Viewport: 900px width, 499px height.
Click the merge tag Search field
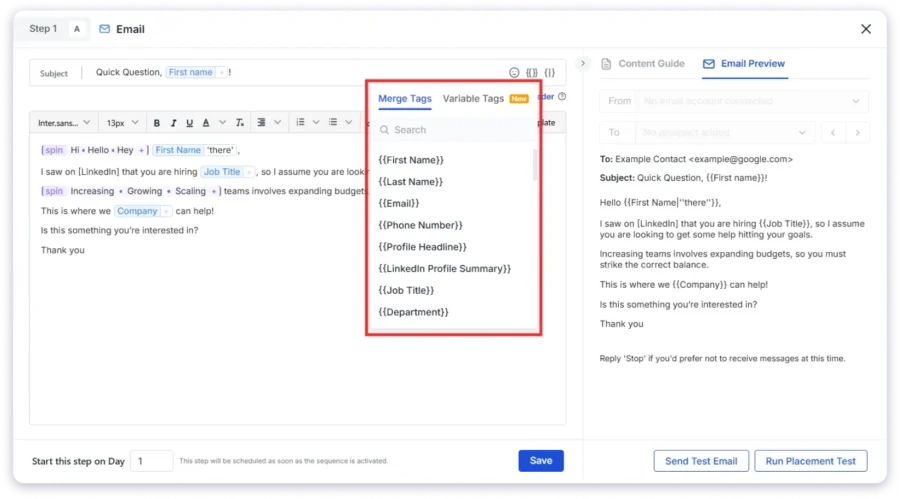coord(453,130)
